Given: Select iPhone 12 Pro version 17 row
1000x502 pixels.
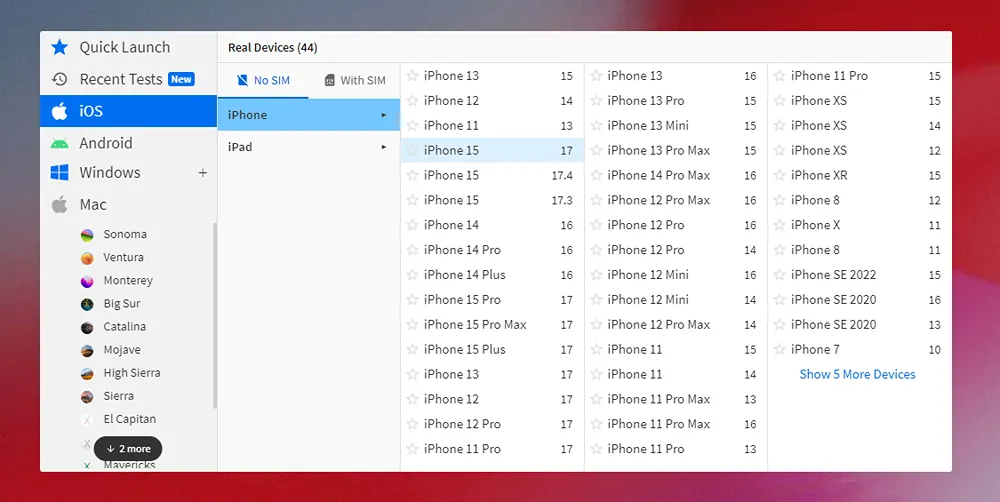Looking at the screenshot, I should coord(492,424).
